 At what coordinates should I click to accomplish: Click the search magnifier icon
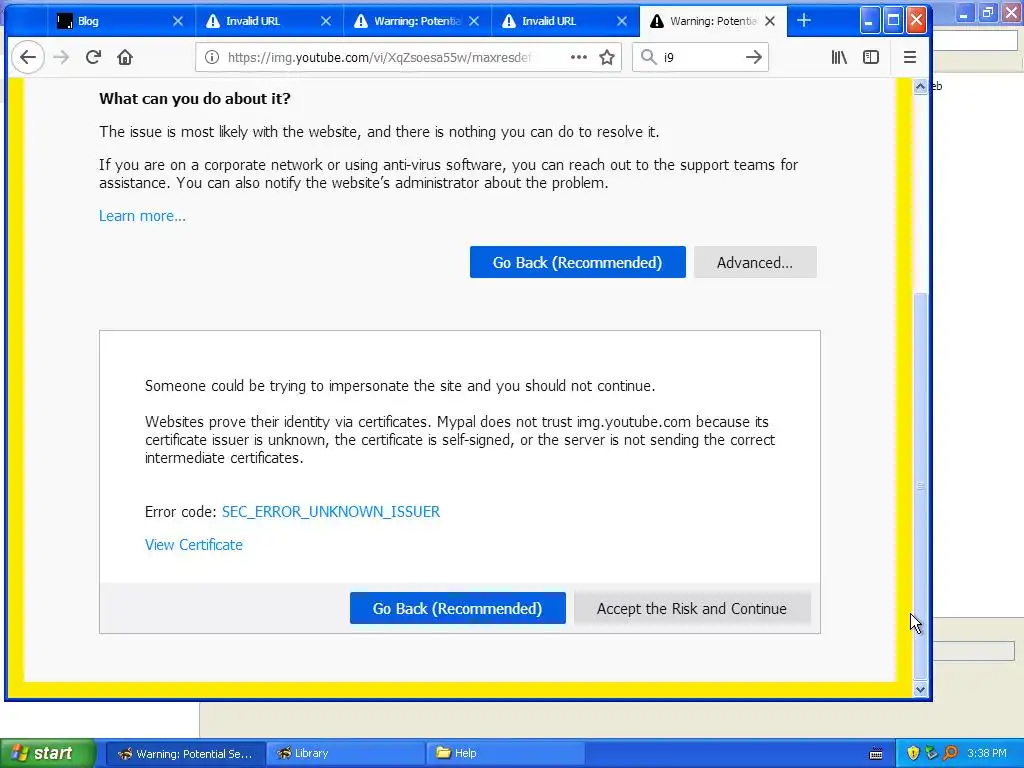click(648, 57)
